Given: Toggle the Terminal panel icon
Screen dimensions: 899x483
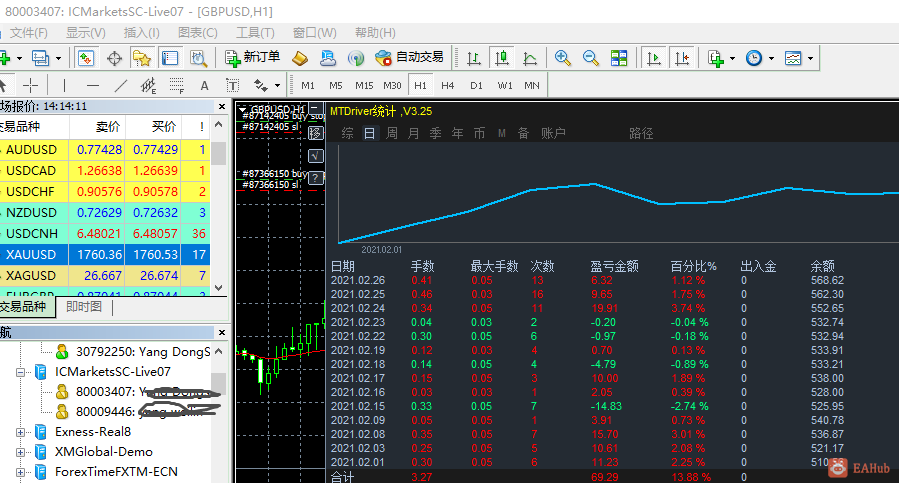Looking at the screenshot, I should click(170, 58).
